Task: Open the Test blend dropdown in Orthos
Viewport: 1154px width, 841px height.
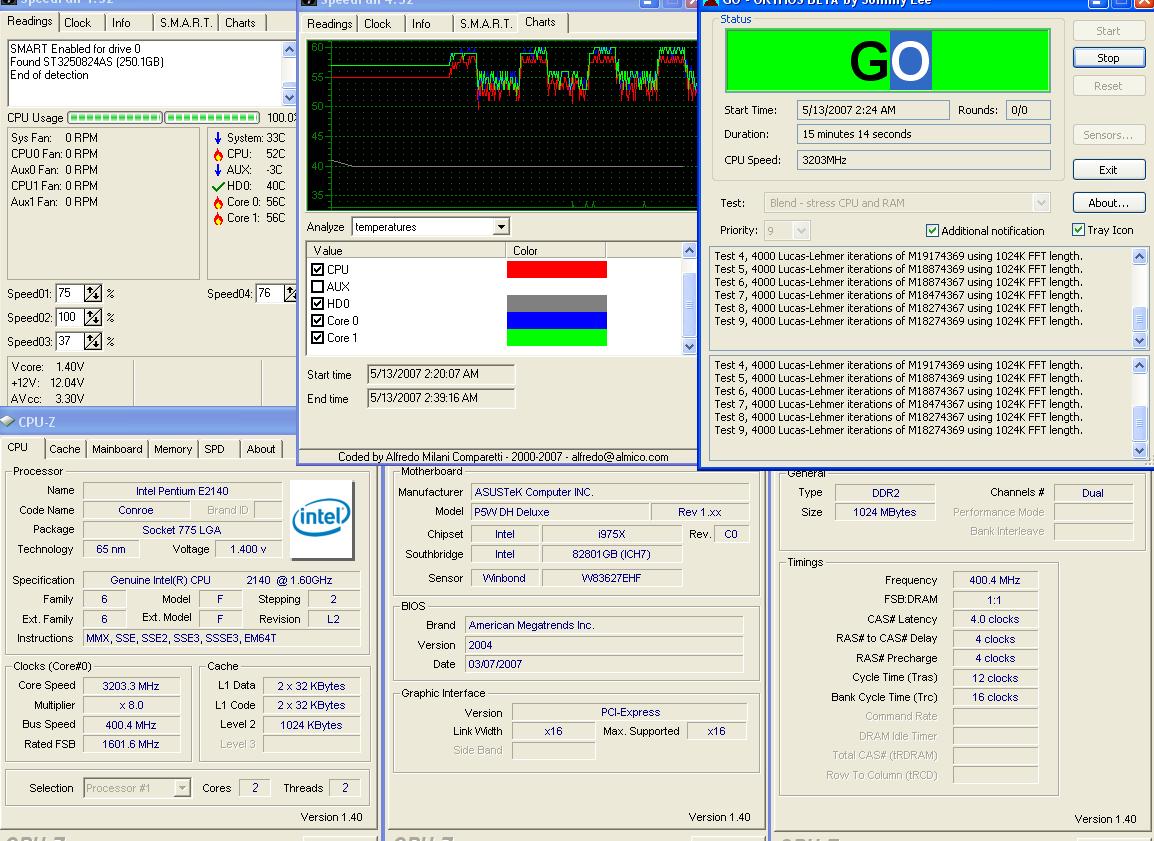Action: 1041,203
